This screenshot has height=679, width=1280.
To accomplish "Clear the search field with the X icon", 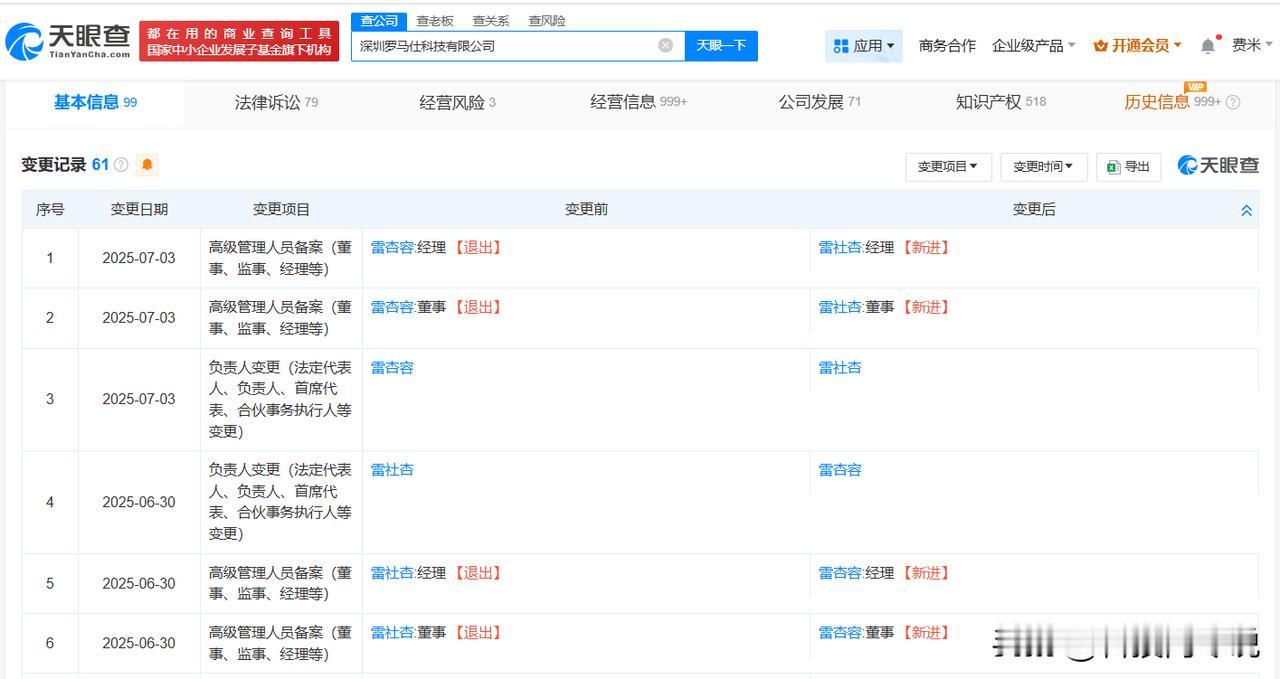I will pyautogui.click(x=665, y=45).
